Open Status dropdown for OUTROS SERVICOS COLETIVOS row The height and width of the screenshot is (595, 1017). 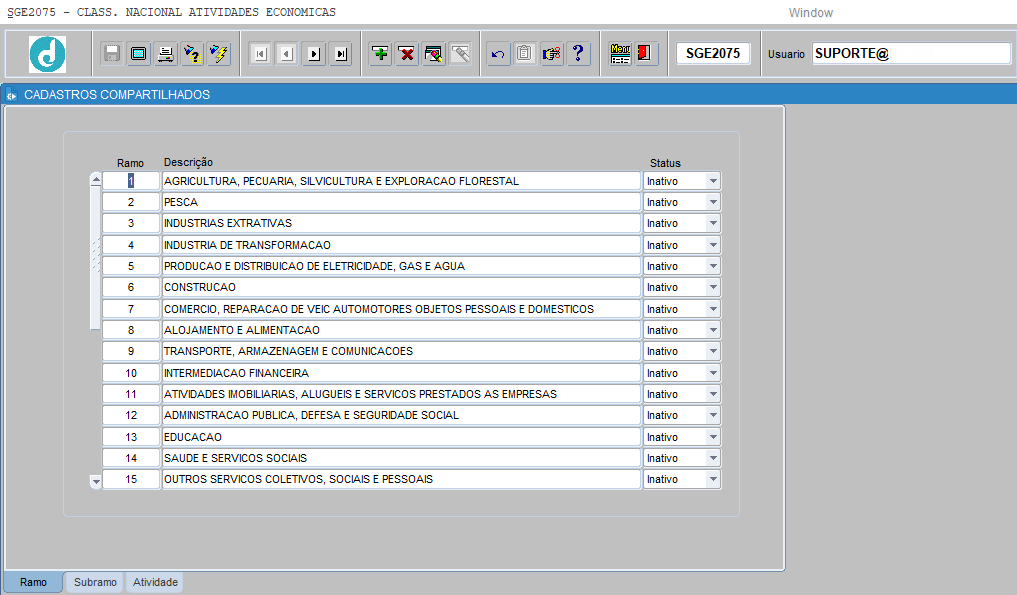tap(713, 479)
